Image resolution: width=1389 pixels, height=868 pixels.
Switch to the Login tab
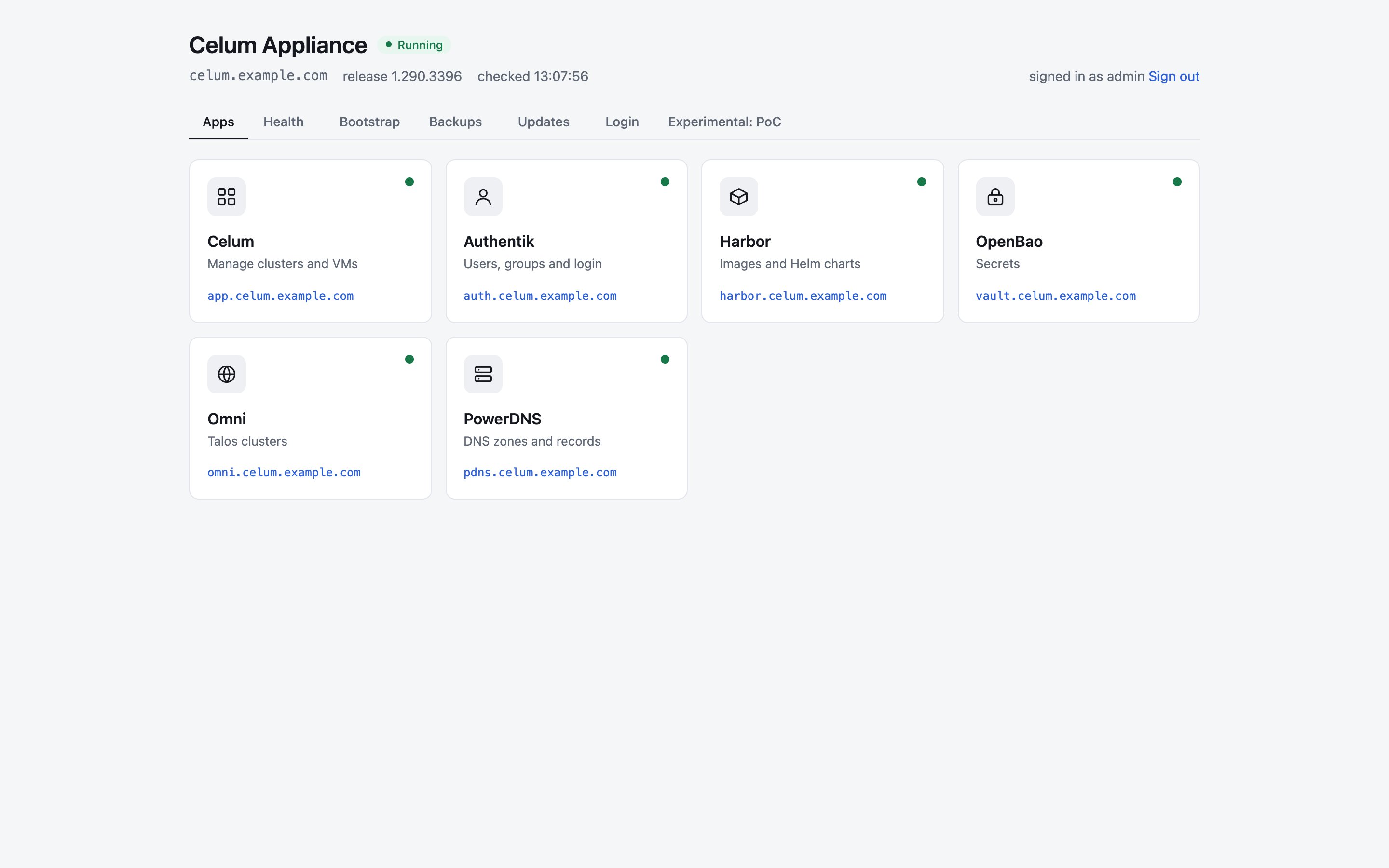click(x=622, y=122)
